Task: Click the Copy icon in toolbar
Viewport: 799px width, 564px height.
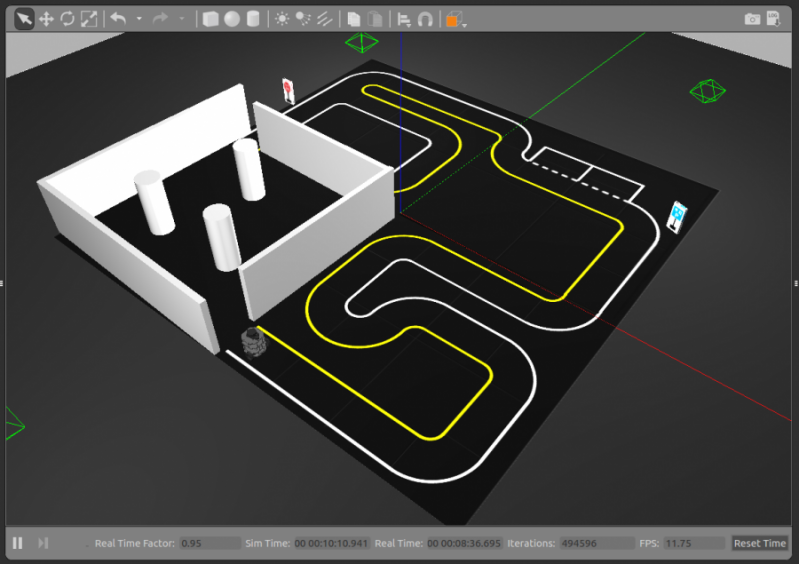Action: click(353, 19)
